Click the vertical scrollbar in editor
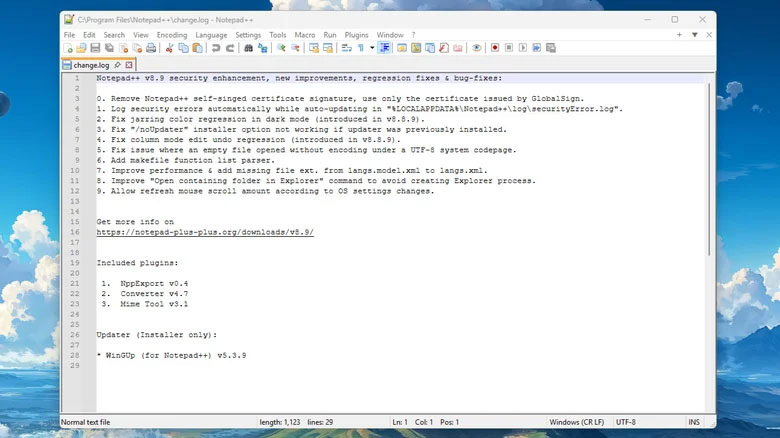The image size is (780, 438). [x=709, y=169]
